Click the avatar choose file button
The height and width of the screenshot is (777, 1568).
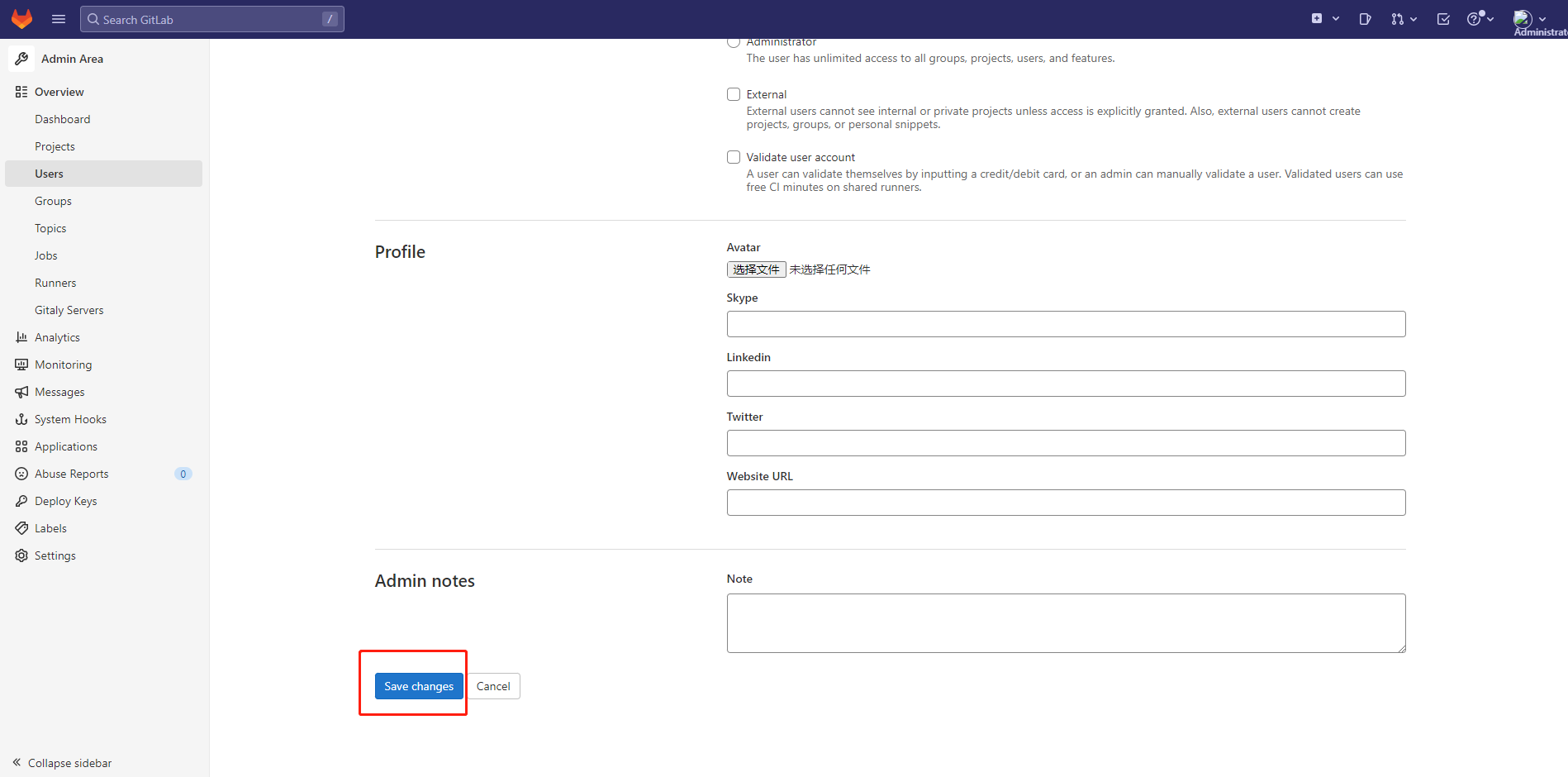click(756, 269)
